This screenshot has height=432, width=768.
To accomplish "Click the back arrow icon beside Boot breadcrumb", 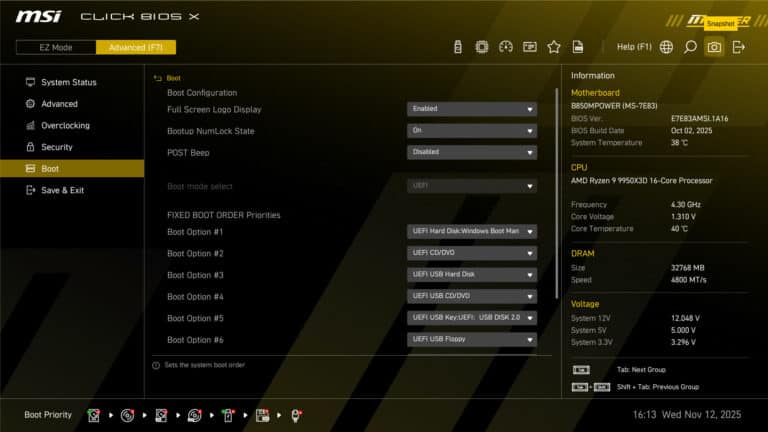I will point(157,78).
